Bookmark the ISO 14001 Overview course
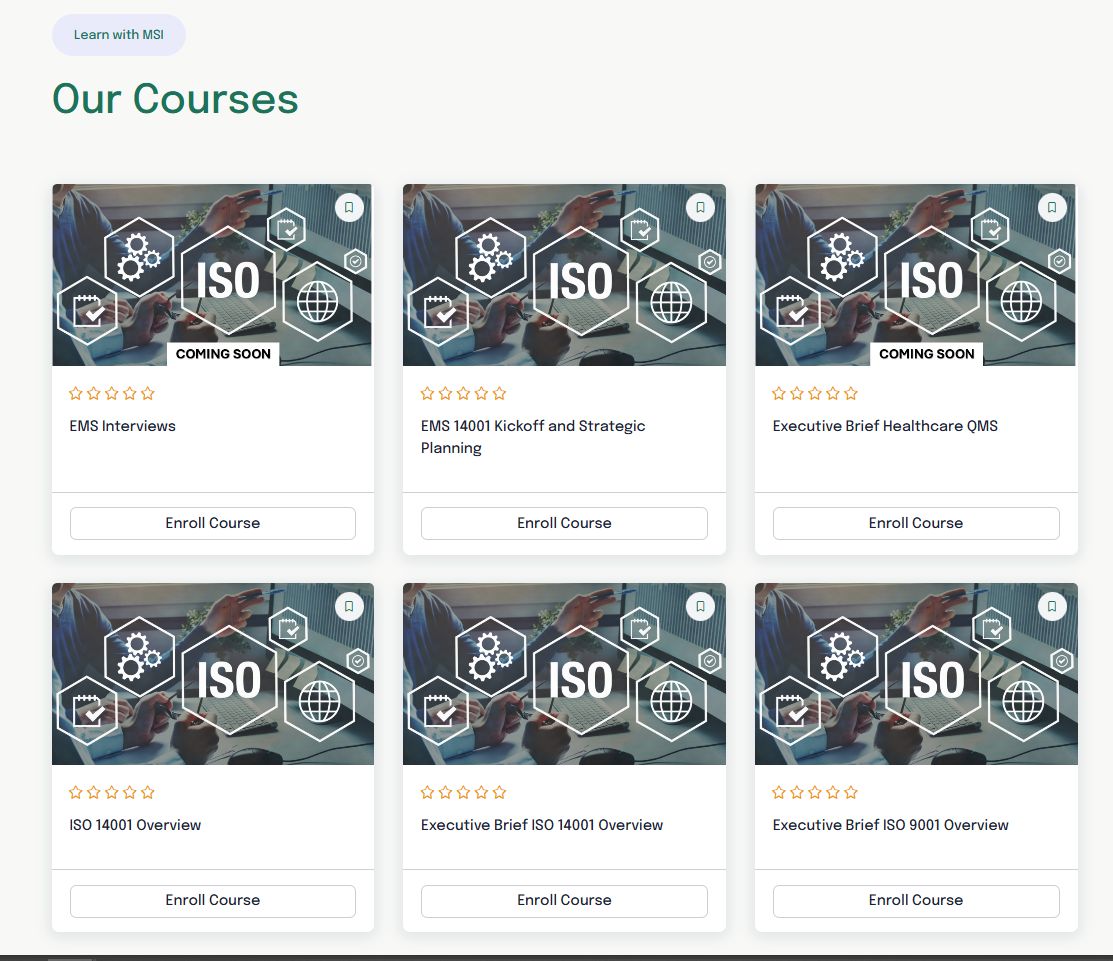 pos(349,606)
